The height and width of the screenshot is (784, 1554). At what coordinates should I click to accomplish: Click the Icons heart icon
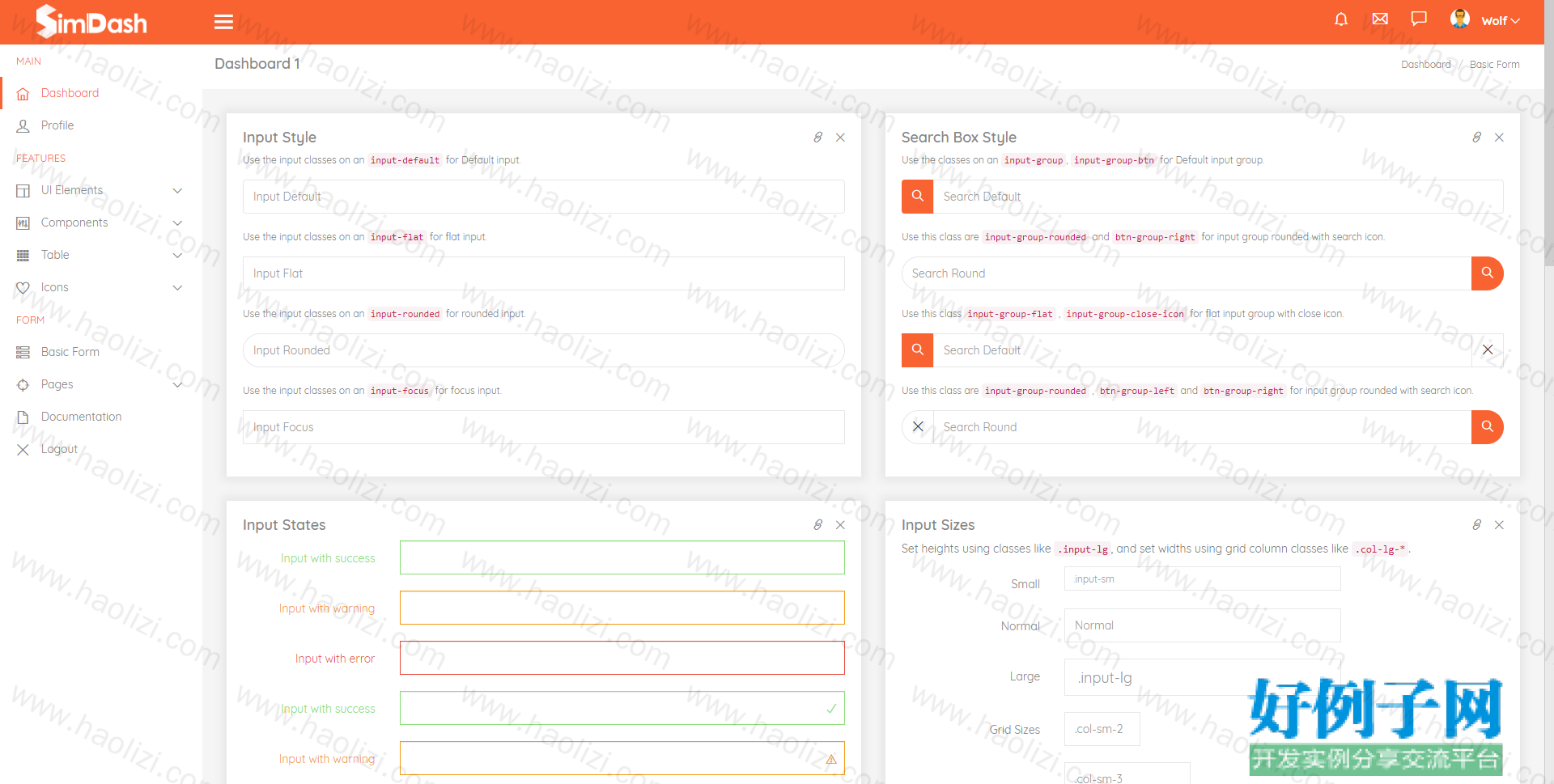pyautogui.click(x=23, y=288)
